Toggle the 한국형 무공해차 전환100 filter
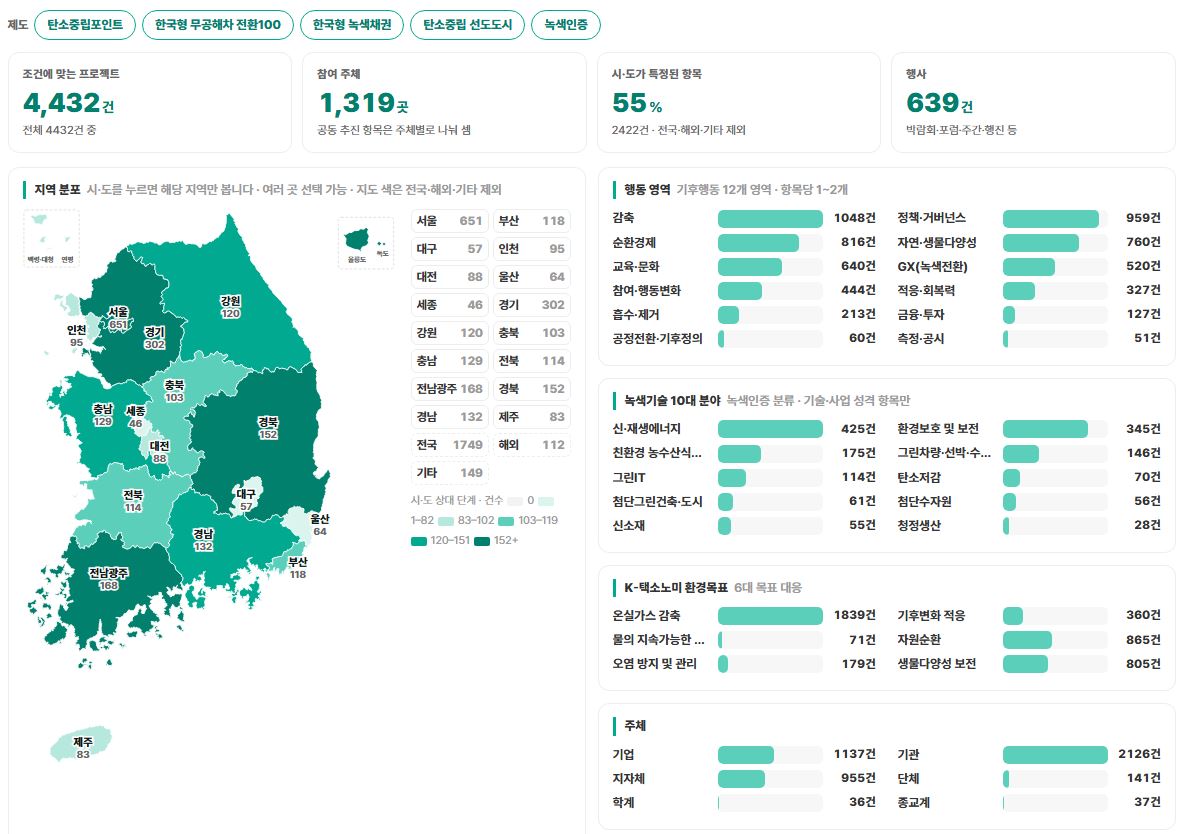 [x=218, y=24]
